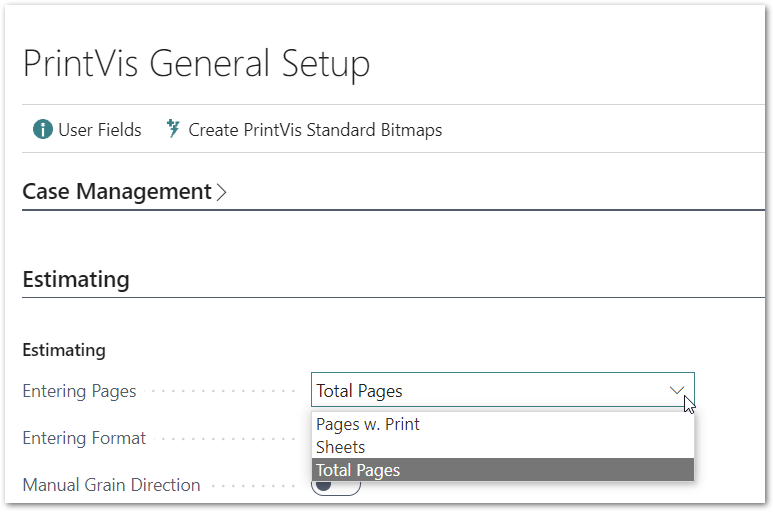Screen dimensions: 774x512
Task: Select Total Pages in the dropdown list
Action: click(x=503, y=470)
